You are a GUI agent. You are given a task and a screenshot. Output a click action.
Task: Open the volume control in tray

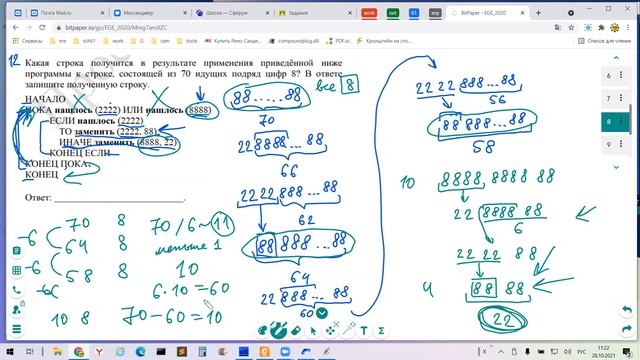click(x=567, y=351)
